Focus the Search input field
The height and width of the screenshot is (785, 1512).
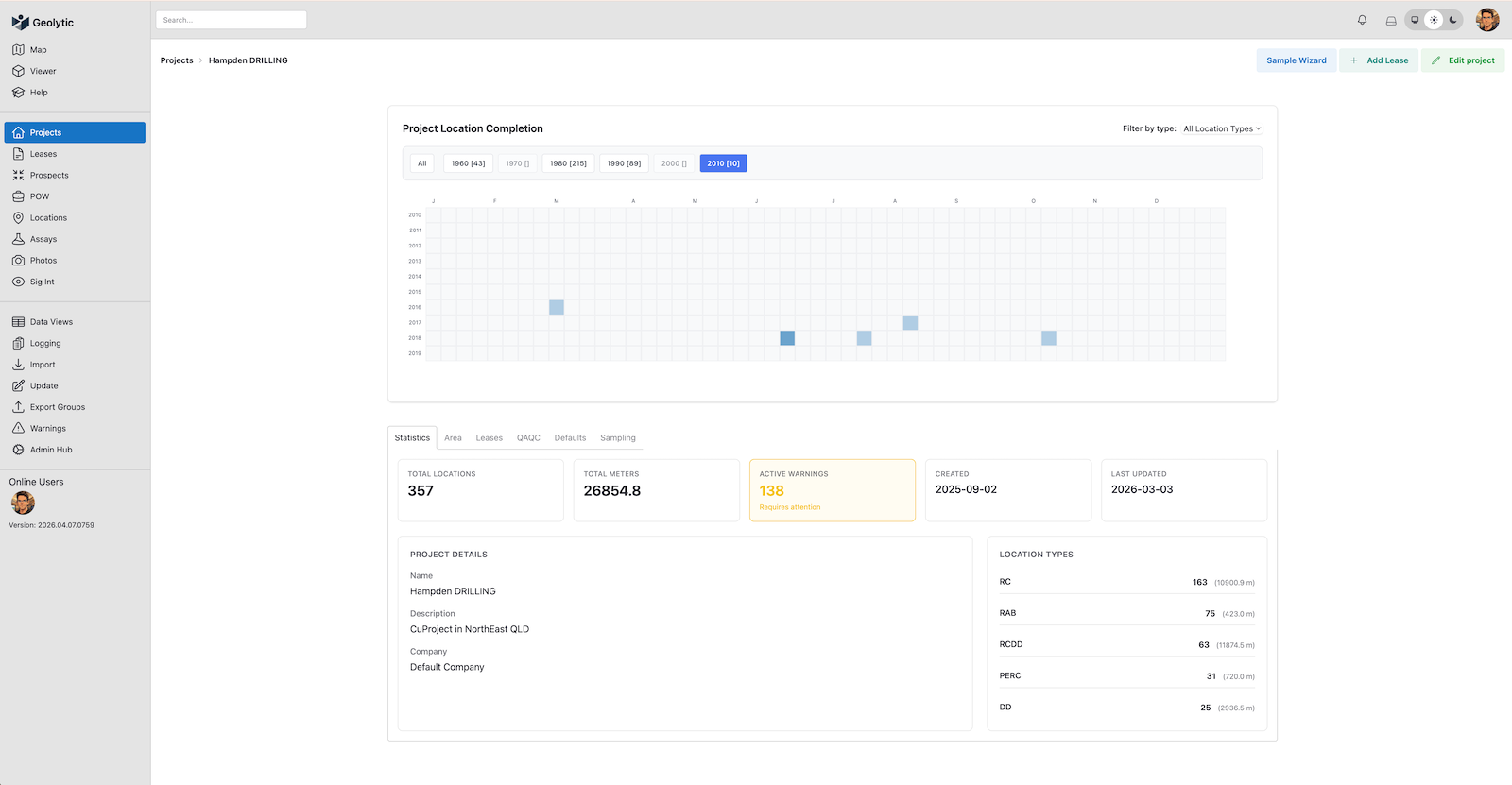(232, 20)
